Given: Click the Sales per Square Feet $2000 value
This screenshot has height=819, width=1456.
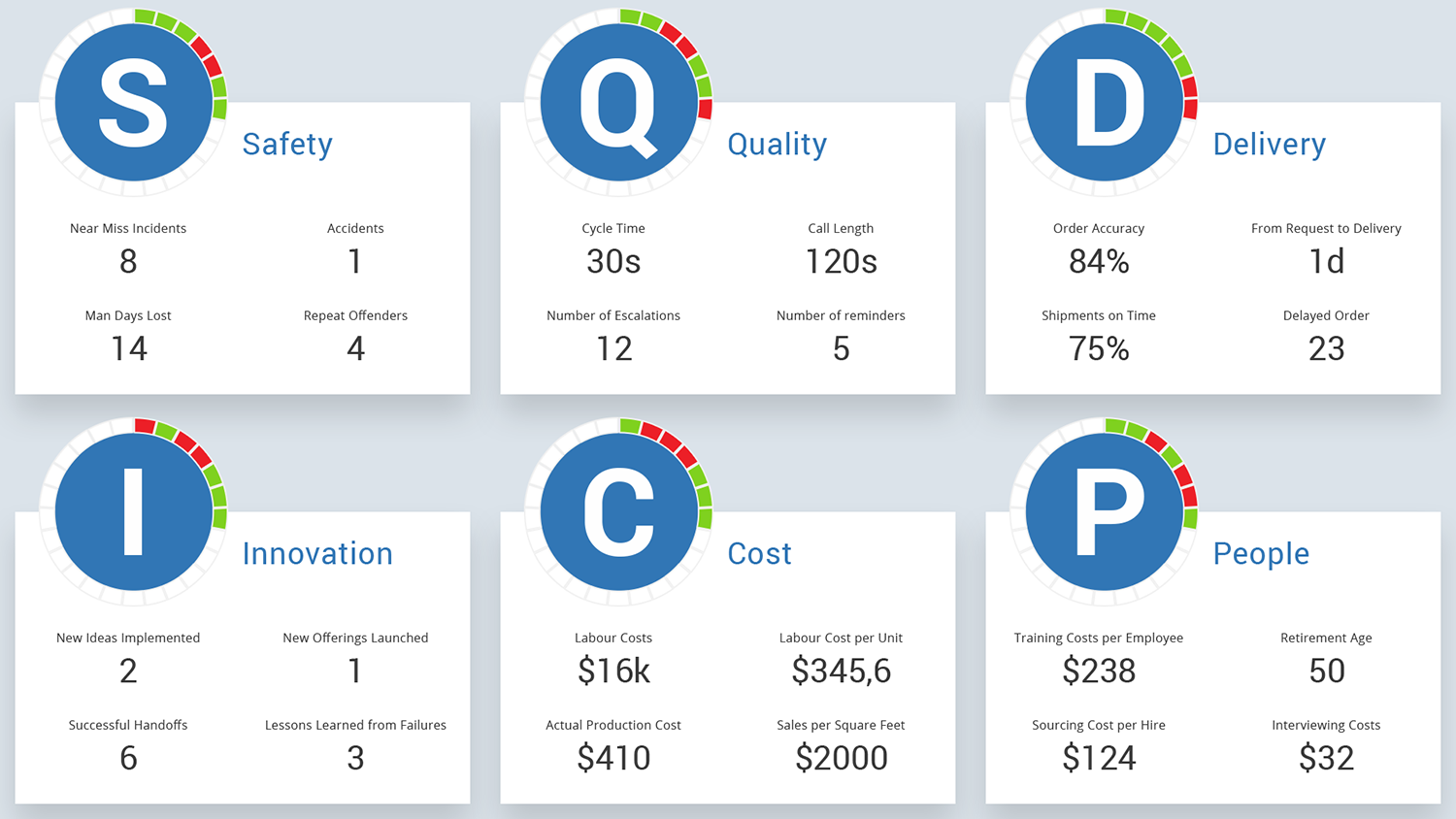Looking at the screenshot, I should click(841, 758).
